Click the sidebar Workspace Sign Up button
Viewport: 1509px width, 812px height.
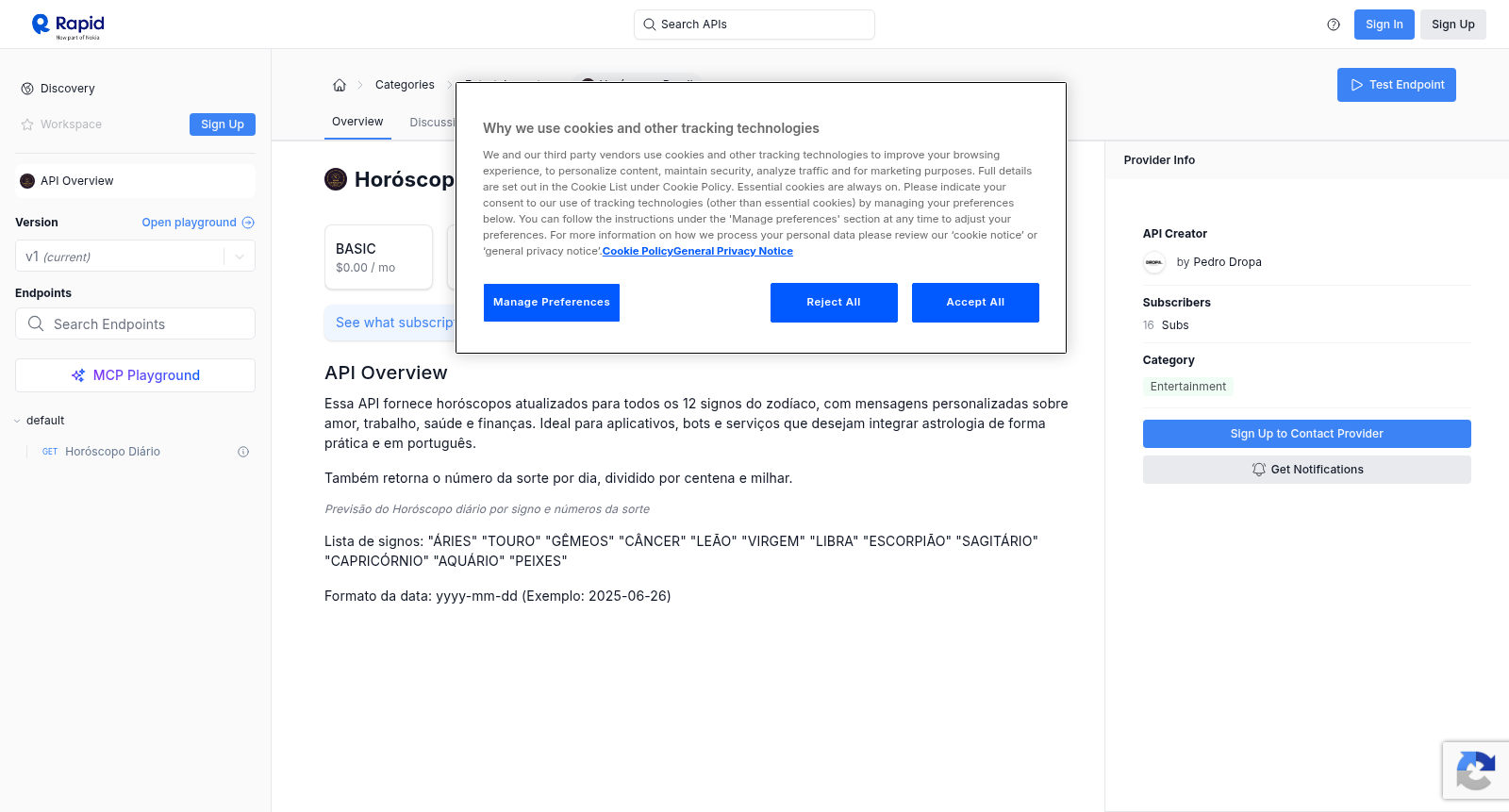point(223,124)
